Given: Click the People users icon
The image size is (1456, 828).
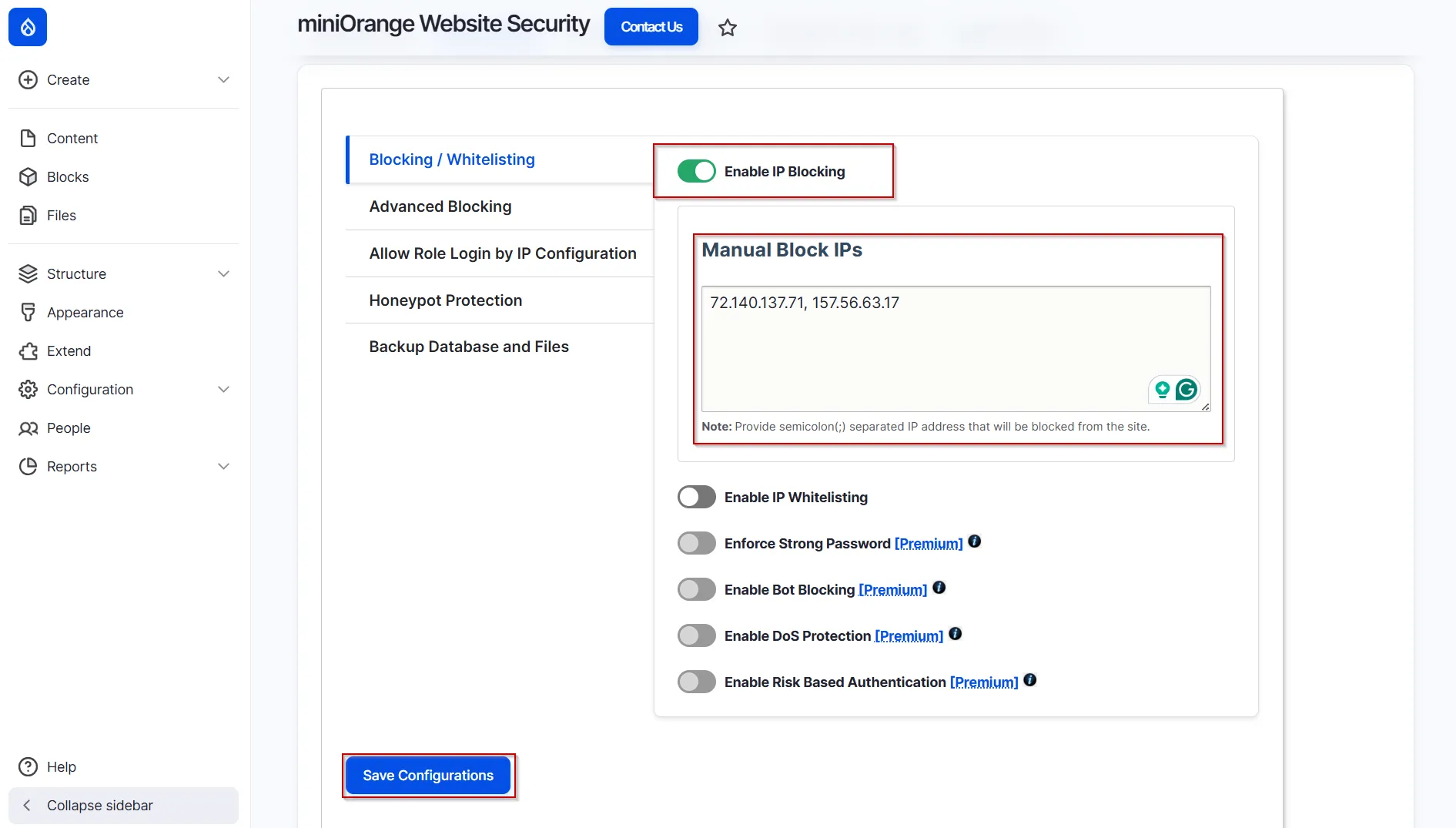Looking at the screenshot, I should pyautogui.click(x=28, y=428).
